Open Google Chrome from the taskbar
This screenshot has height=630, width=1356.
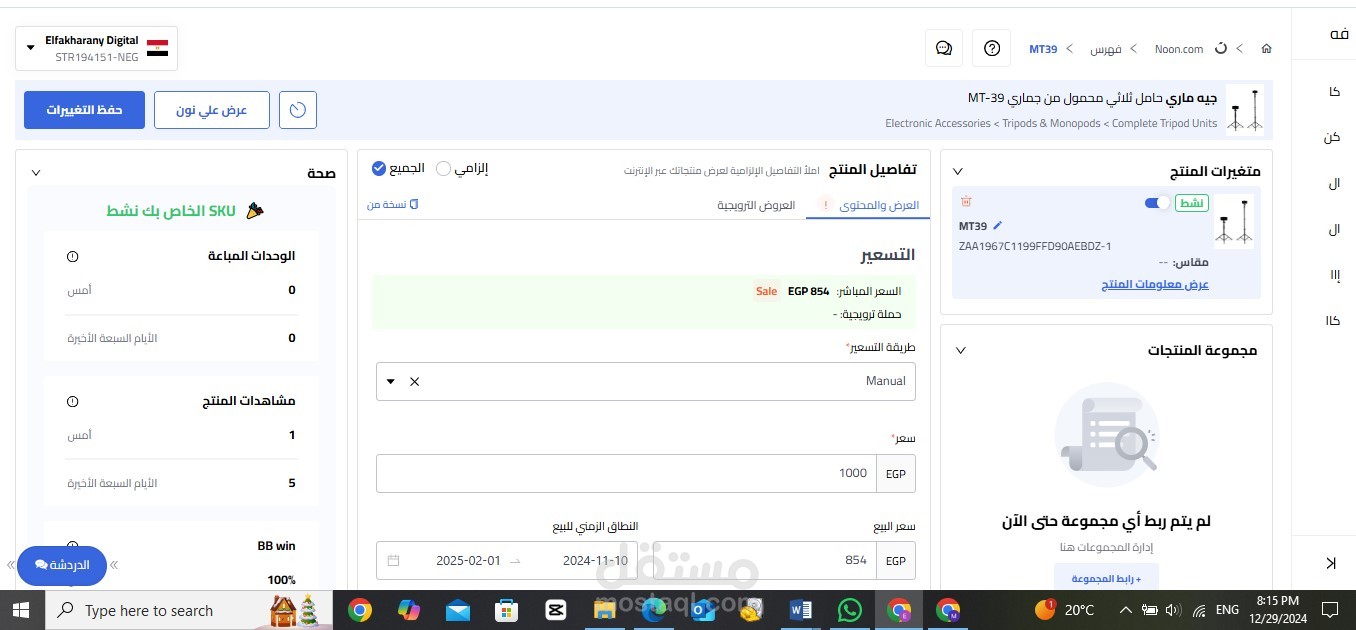point(360,610)
